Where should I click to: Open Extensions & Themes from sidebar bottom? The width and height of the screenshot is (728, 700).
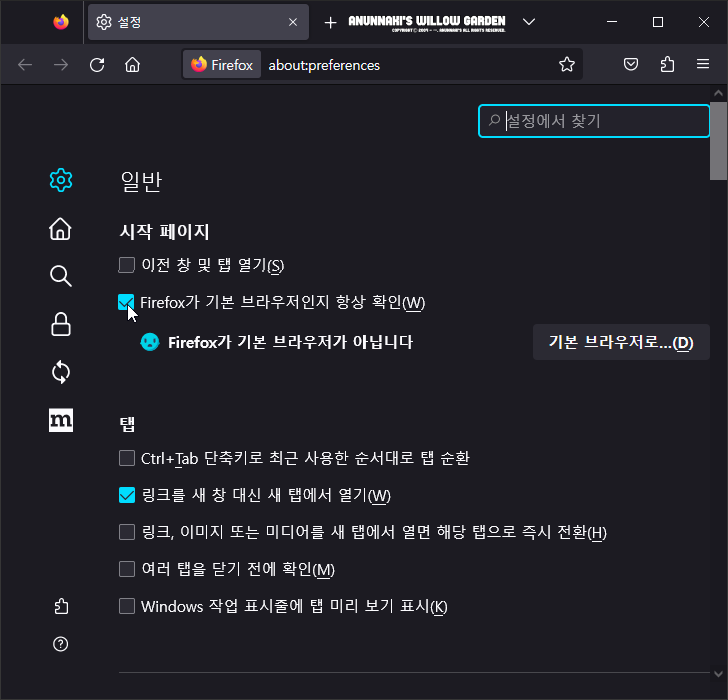(x=61, y=606)
